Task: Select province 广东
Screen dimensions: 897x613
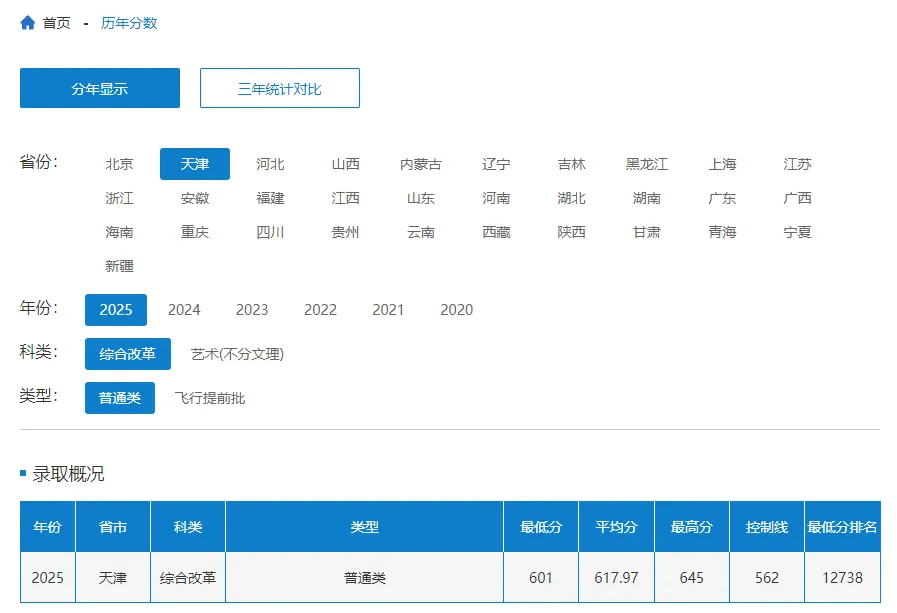Action: (x=722, y=198)
